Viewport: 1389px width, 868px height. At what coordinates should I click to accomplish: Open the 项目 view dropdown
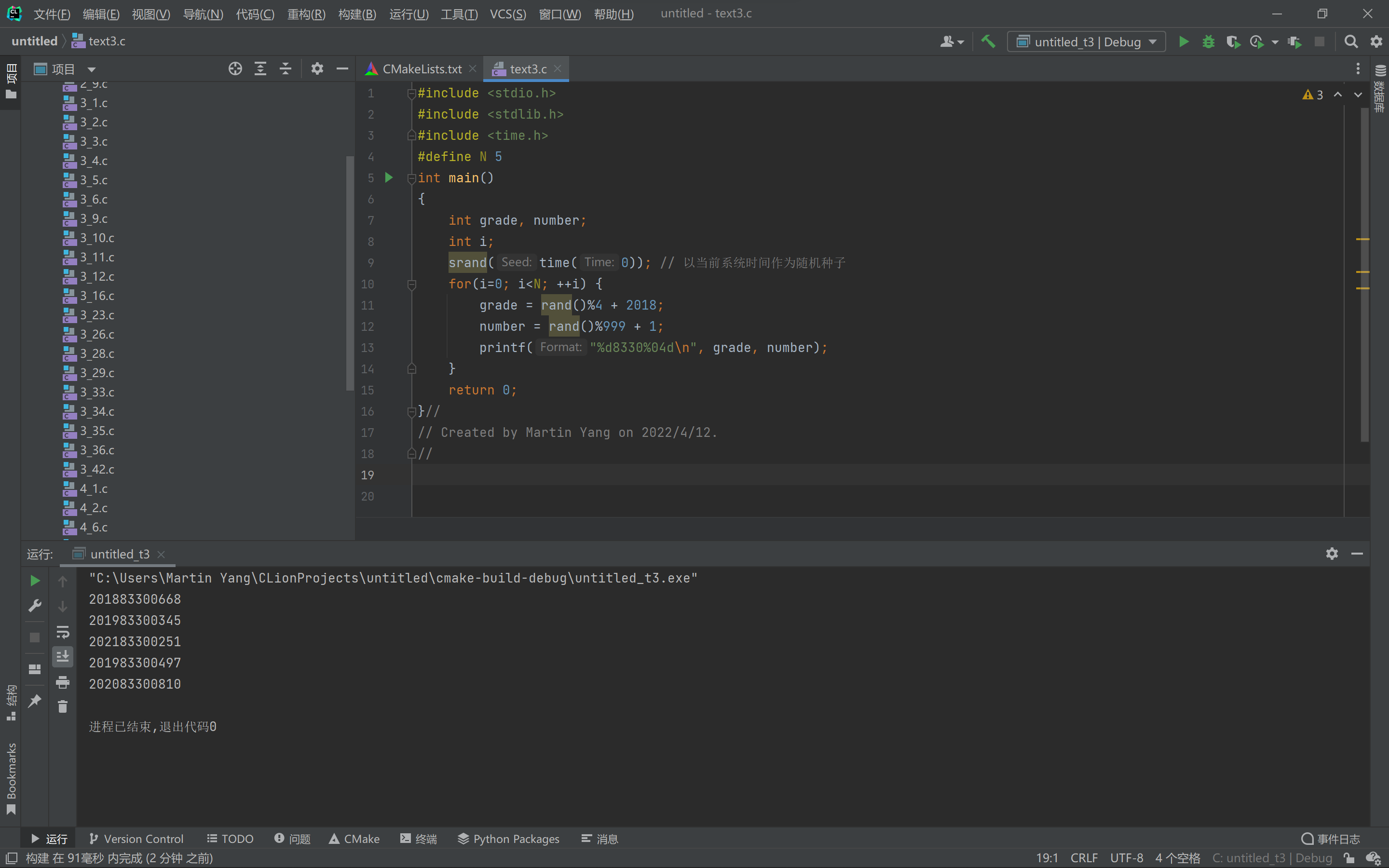[91, 69]
